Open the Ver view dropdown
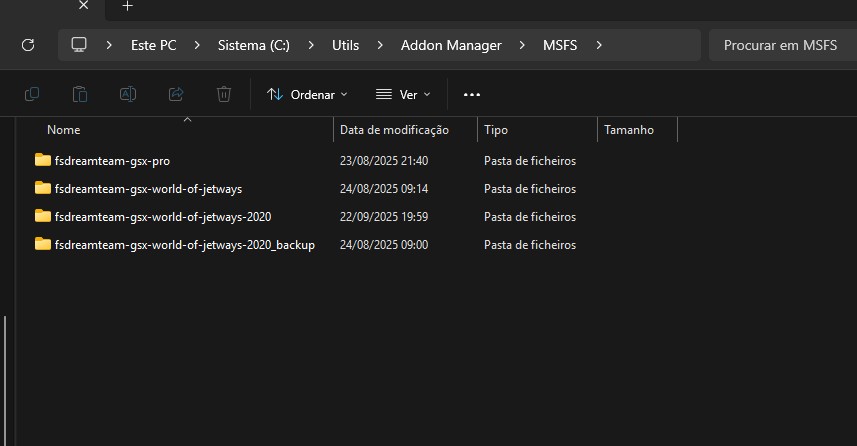857x446 pixels. click(403, 94)
